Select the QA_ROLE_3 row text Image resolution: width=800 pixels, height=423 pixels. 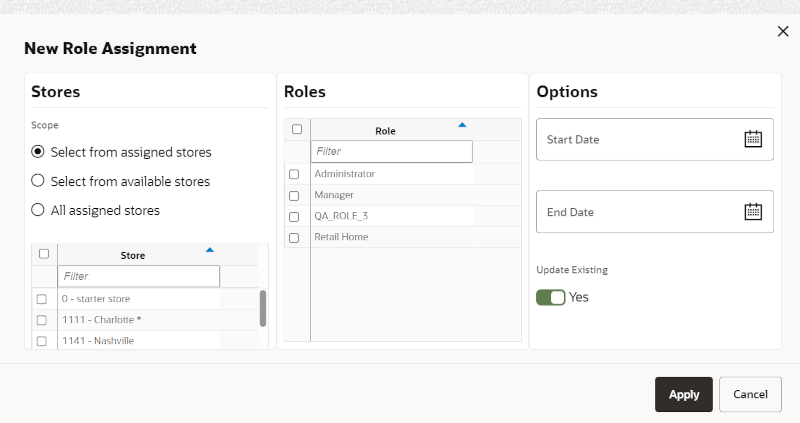(341, 216)
